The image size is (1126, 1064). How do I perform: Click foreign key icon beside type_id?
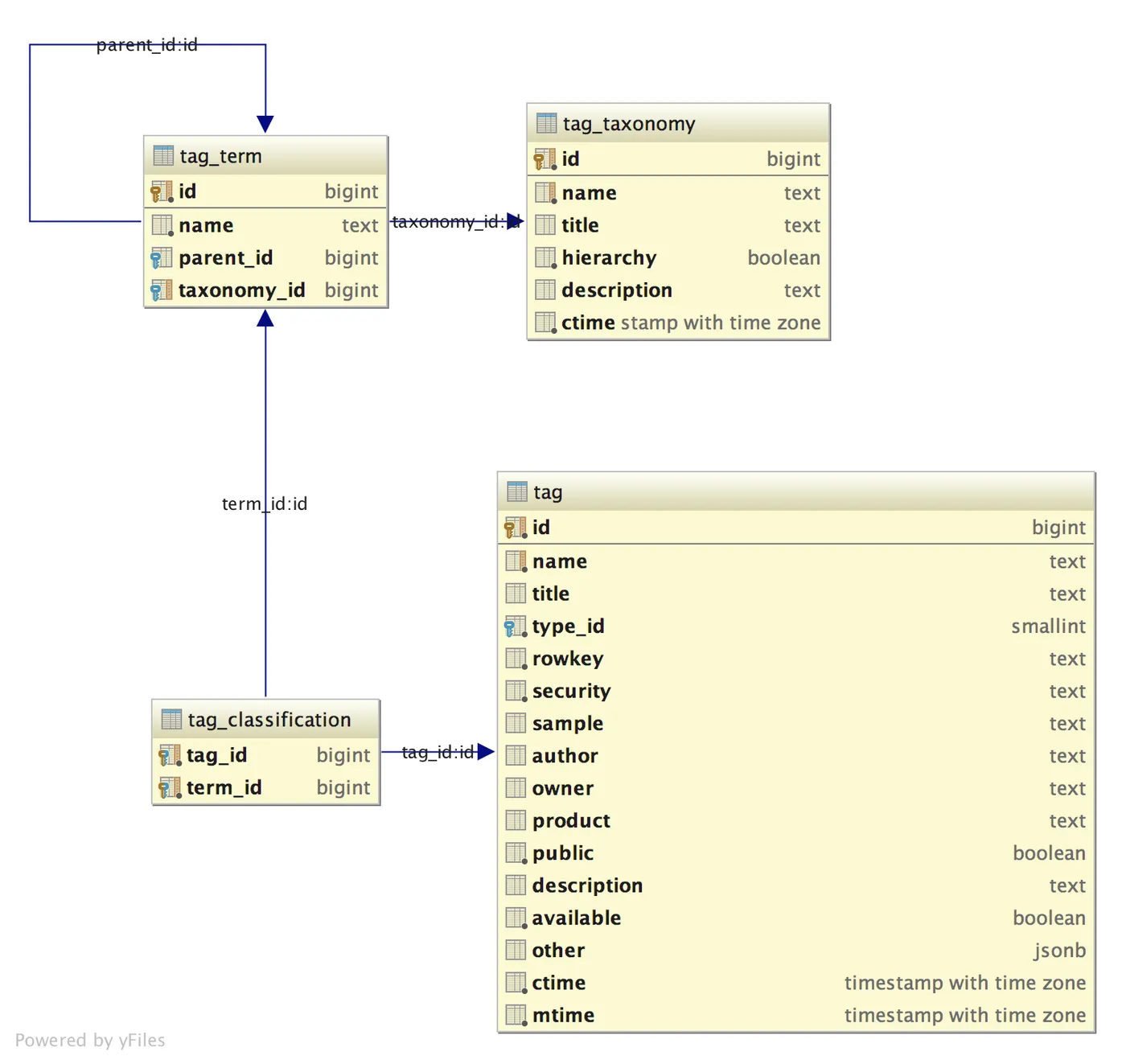[x=515, y=626]
